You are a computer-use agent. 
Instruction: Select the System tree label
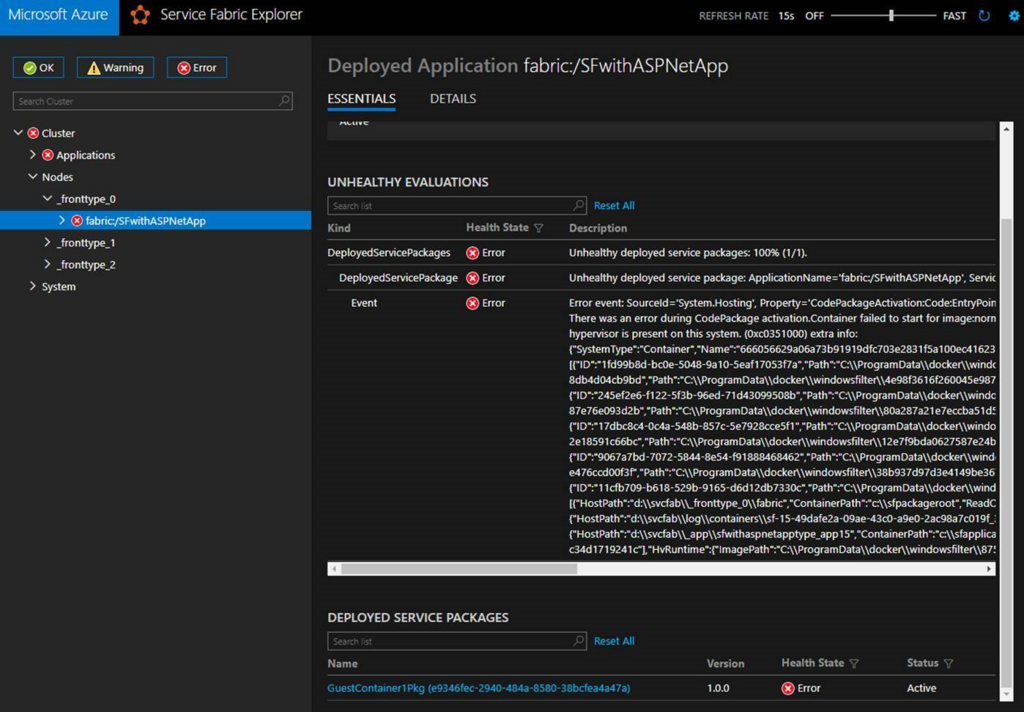point(59,287)
